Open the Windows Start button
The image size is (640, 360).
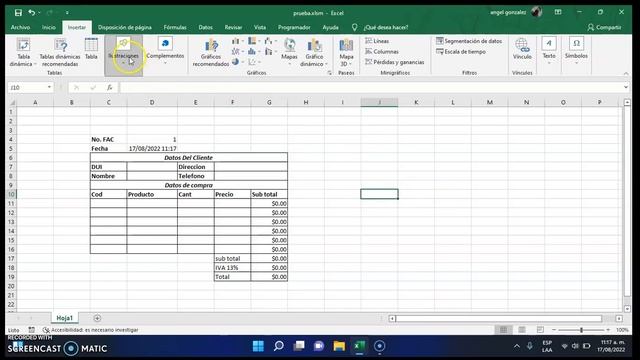(x=258, y=346)
